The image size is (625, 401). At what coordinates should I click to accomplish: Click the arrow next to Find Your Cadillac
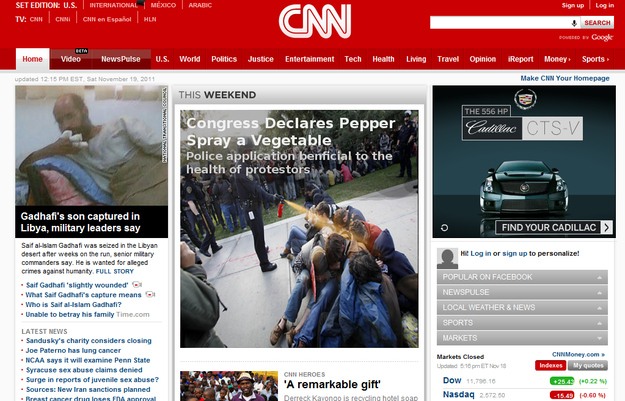[x=607, y=228]
